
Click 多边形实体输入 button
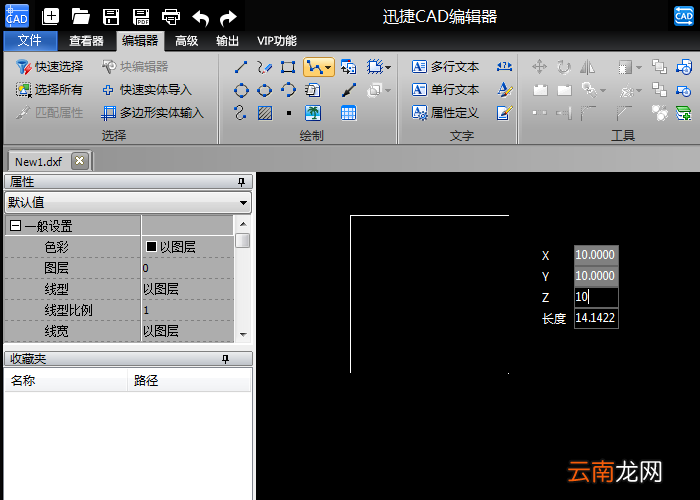pyautogui.click(x=152, y=113)
